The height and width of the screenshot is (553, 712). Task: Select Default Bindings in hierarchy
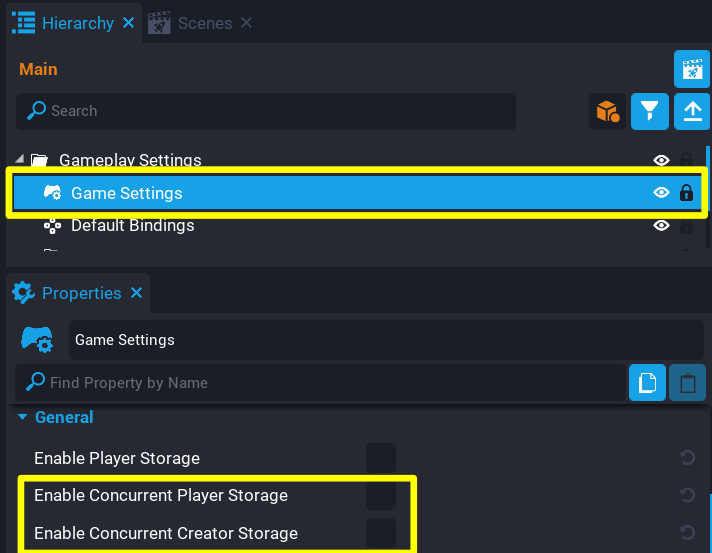[x=132, y=226]
